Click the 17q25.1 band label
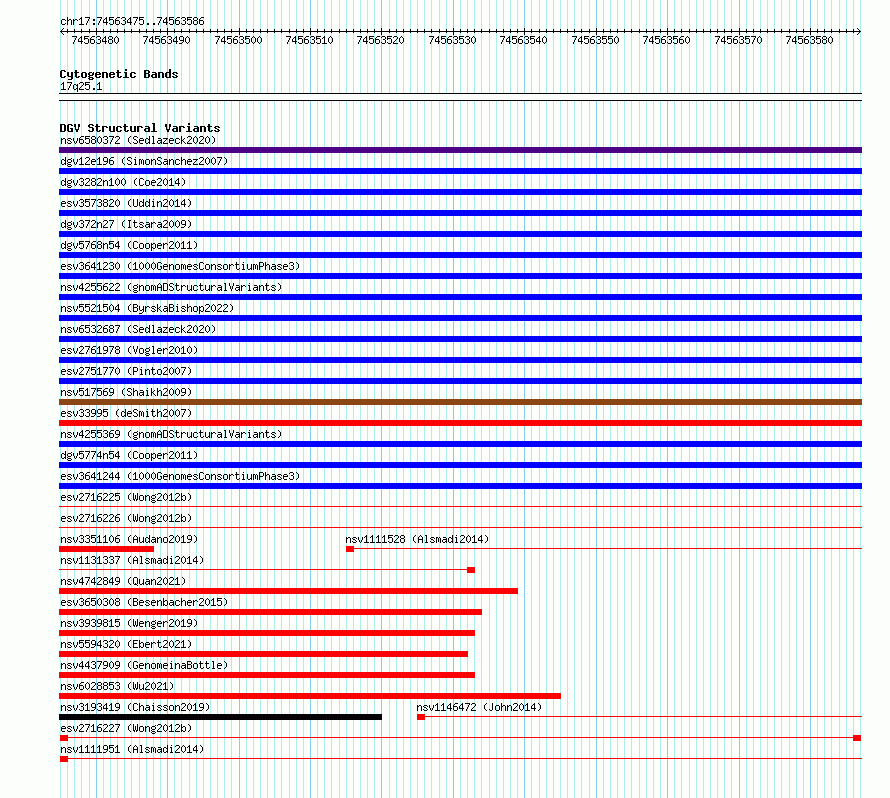This screenshot has width=890, height=798. (81, 86)
